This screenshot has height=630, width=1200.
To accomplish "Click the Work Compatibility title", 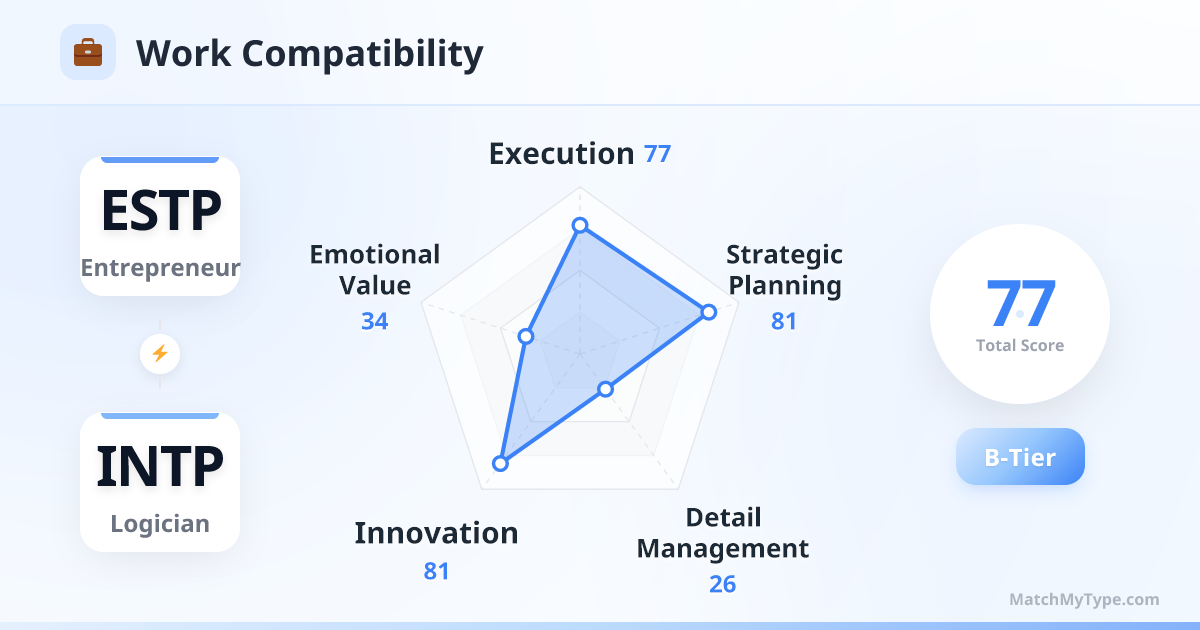I will [x=309, y=53].
